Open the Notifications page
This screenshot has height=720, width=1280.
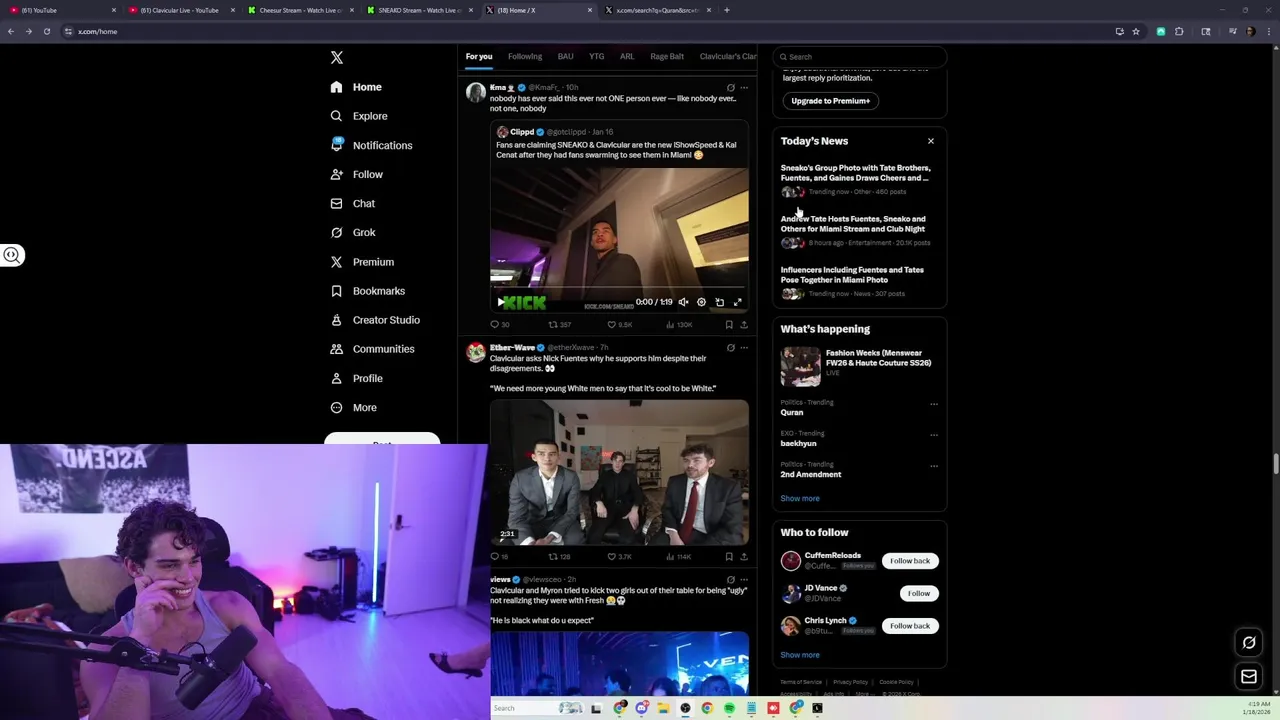[371, 145]
